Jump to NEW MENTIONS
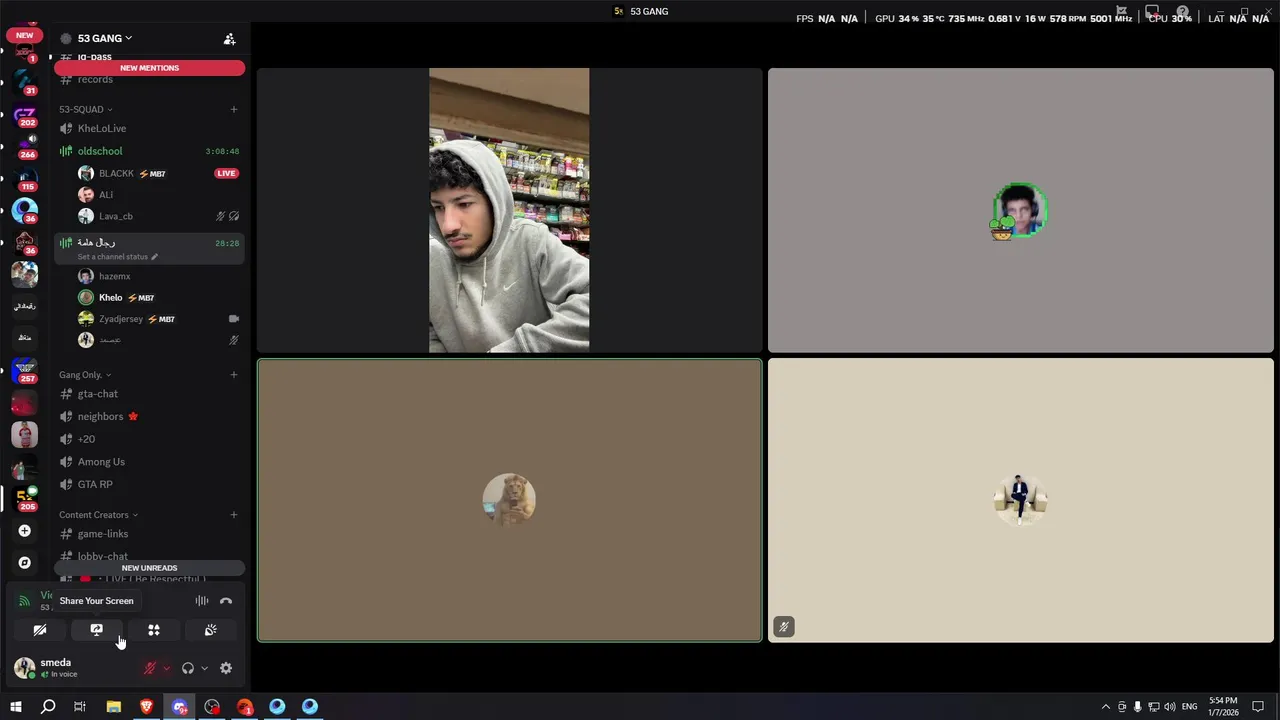Screen dimensions: 1280x720 point(150,68)
